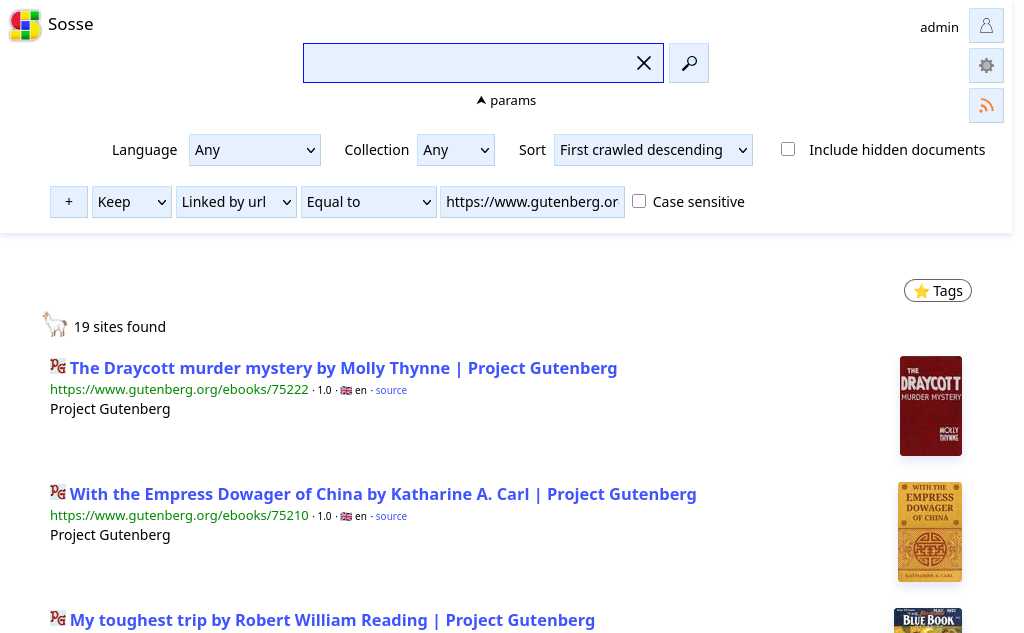Image resolution: width=1024 pixels, height=633 pixels.
Task: Open The Draycott murder mystery result
Action: pyautogui.click(x=344, y=368)
